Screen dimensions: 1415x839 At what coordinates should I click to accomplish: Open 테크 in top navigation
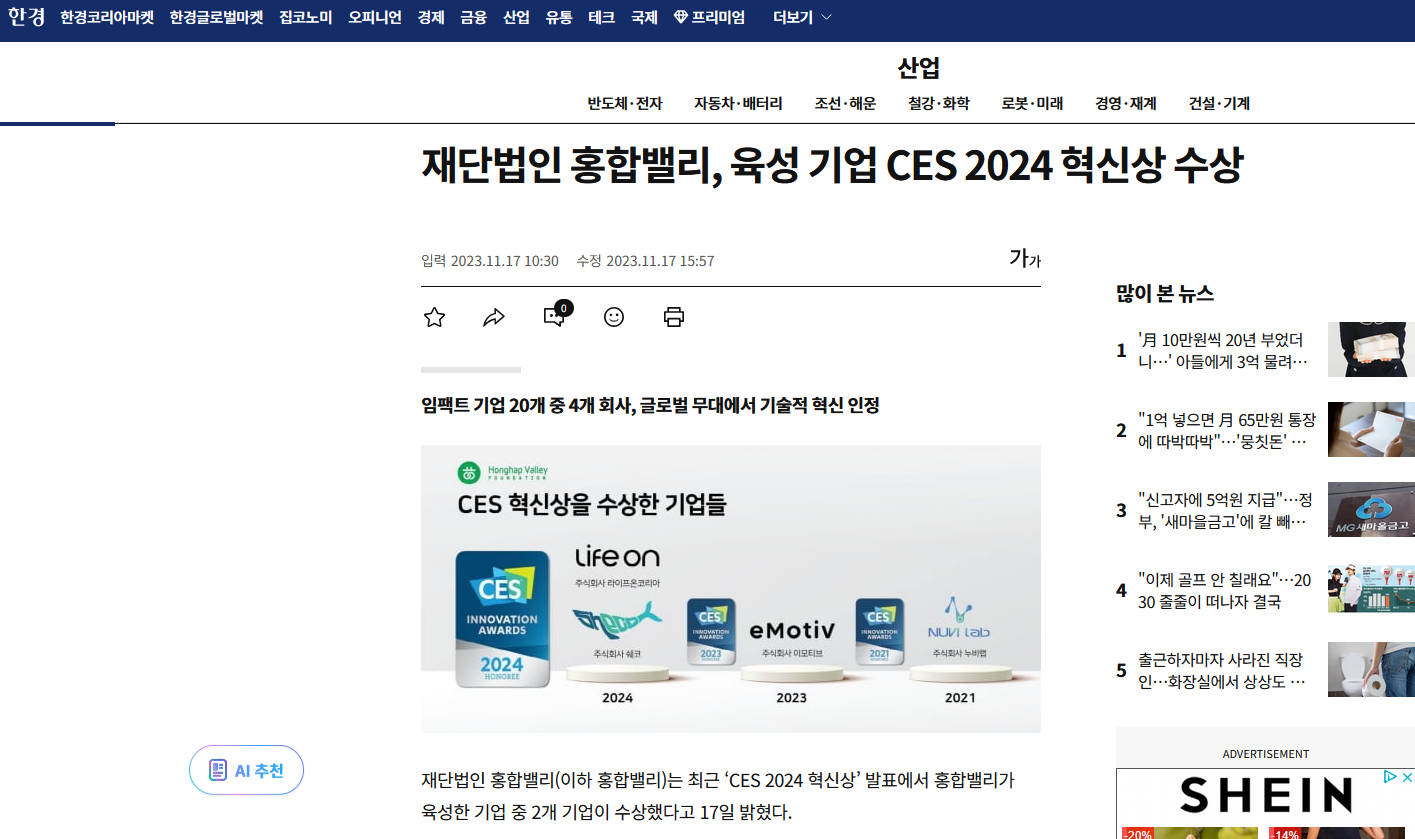(602, 17)
